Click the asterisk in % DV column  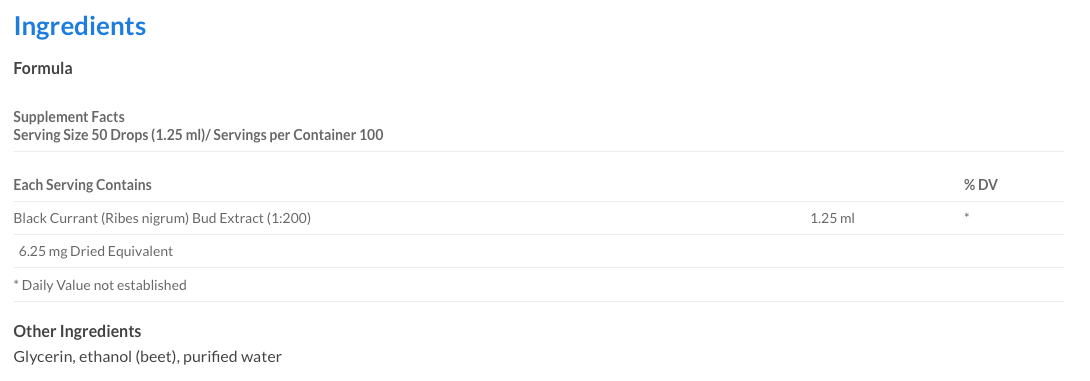[x=966, y=217]
